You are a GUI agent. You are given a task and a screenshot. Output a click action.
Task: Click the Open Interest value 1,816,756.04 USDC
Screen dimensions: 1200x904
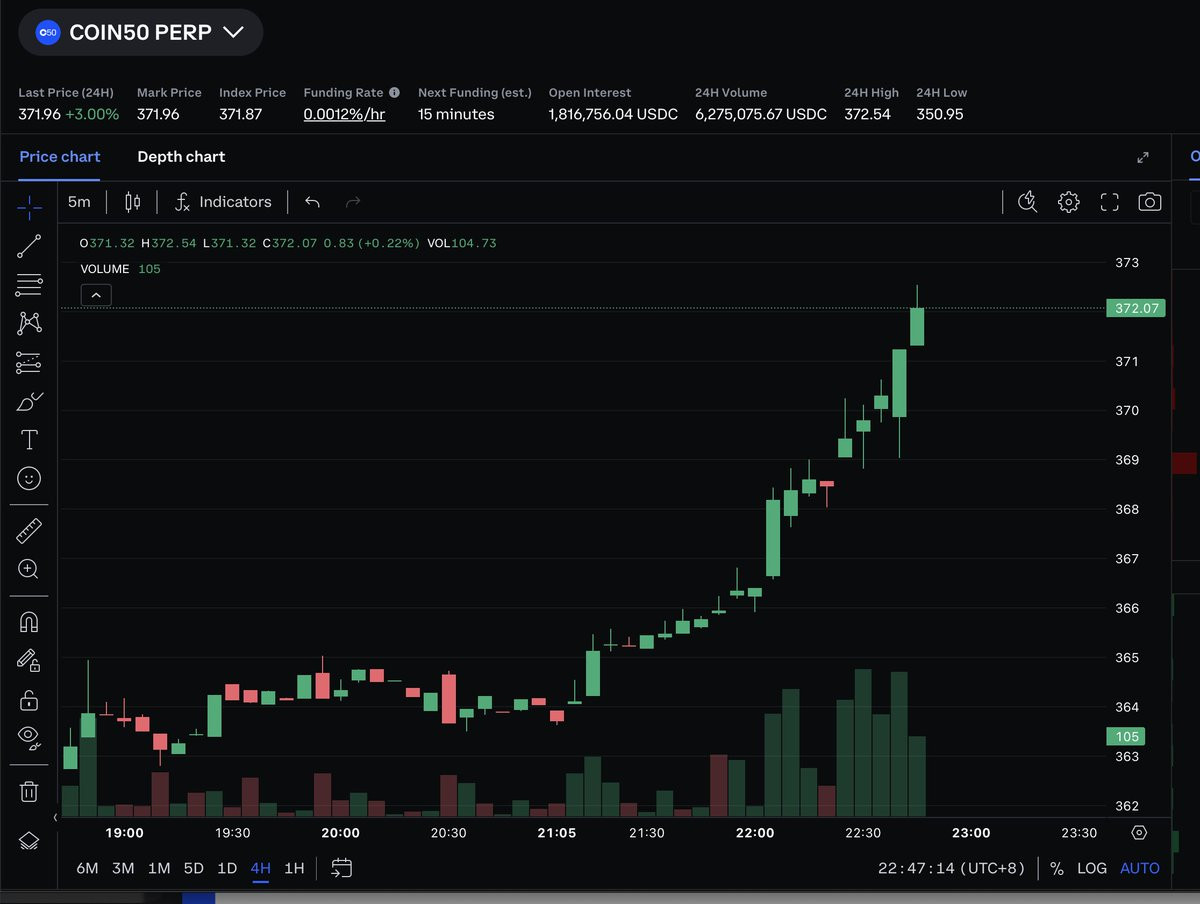(x=613, y=114)
